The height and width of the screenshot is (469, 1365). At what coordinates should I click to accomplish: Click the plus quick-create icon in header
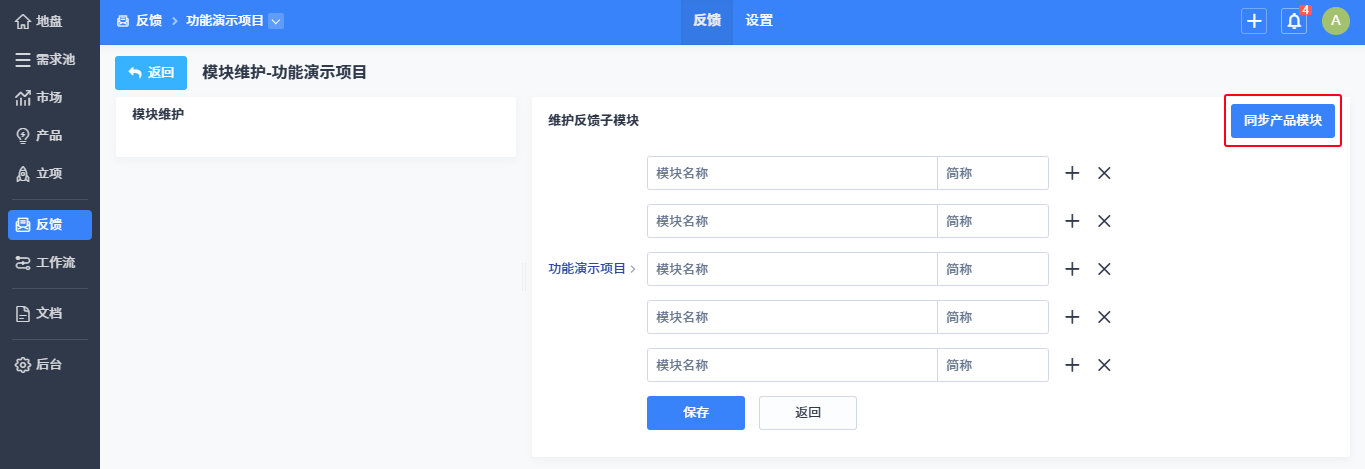tap(1253, 21)
